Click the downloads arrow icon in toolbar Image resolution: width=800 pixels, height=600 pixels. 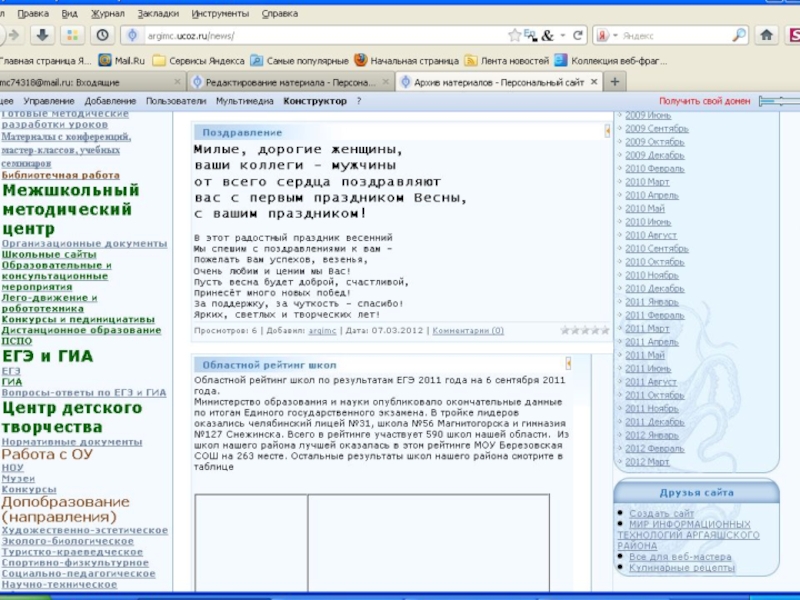pos(42,35)
